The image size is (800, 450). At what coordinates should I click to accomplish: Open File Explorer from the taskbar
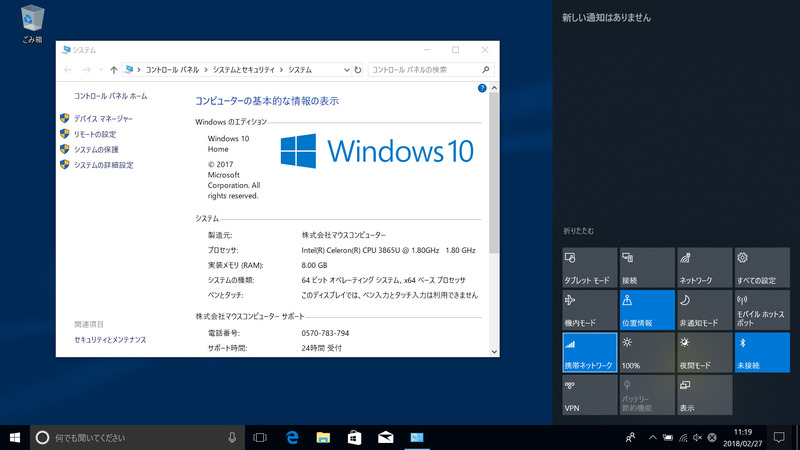pyautogui.click(x=323, y=437)
